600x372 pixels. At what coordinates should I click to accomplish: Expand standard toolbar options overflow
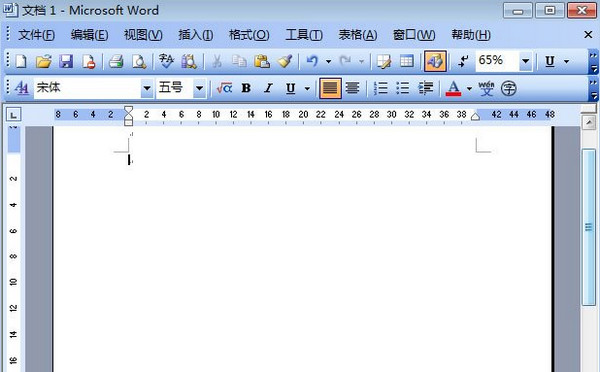[x=593, y=62]
